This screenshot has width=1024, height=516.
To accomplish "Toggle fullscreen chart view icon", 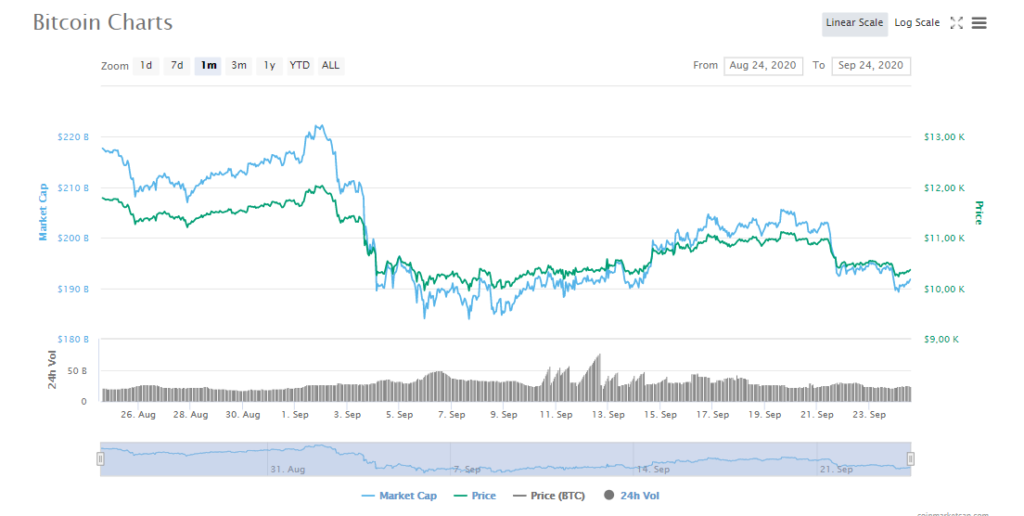I will tap(957, 23).
